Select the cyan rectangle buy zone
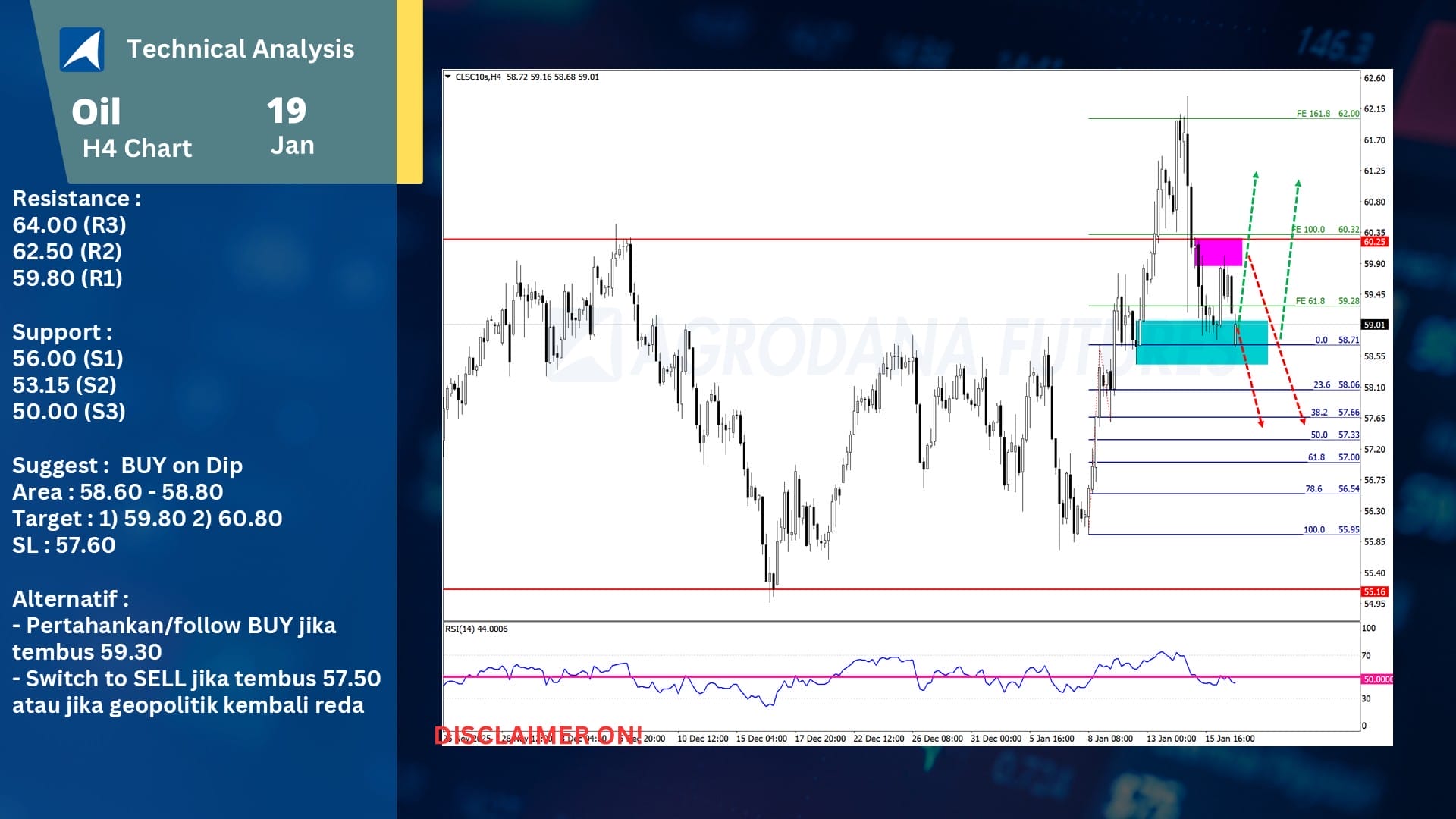This screenshot has height=819, width=1456. pyautogui.click(x=1201, y=343)
